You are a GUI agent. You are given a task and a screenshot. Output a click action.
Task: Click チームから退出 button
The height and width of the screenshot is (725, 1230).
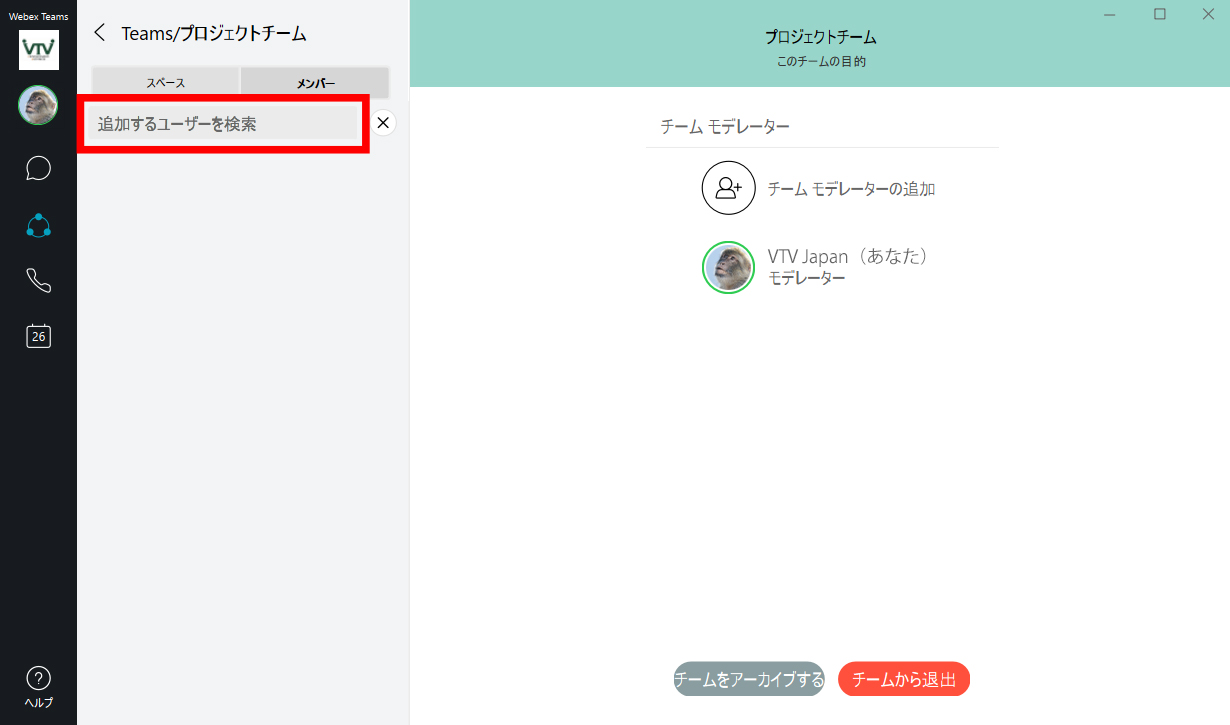904,679
